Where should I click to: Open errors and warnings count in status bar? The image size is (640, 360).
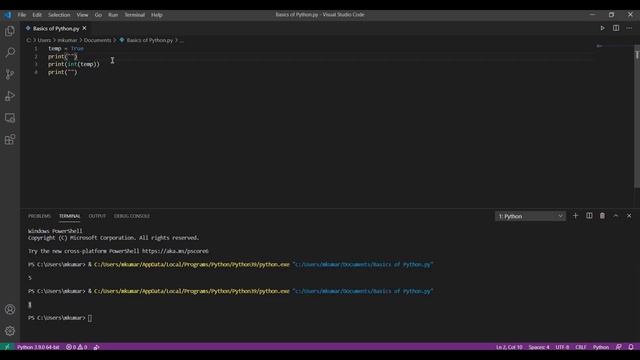coord(76,347)
